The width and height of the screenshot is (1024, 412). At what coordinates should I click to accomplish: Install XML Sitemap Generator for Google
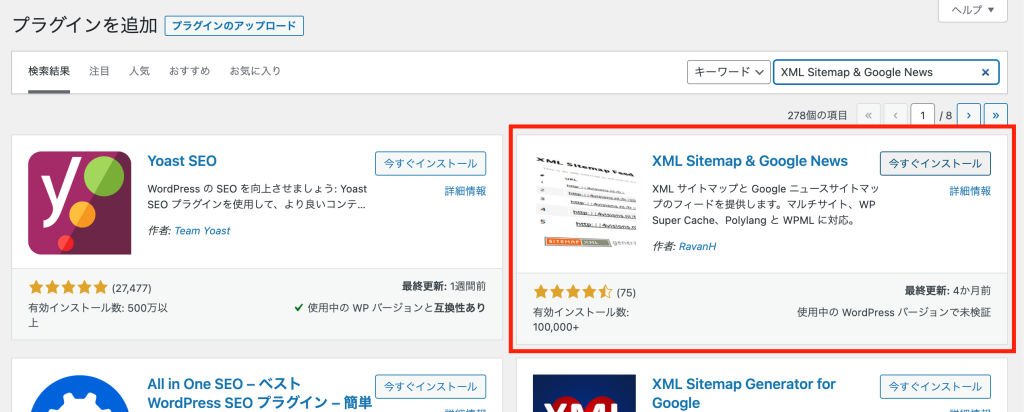point(935,387)
